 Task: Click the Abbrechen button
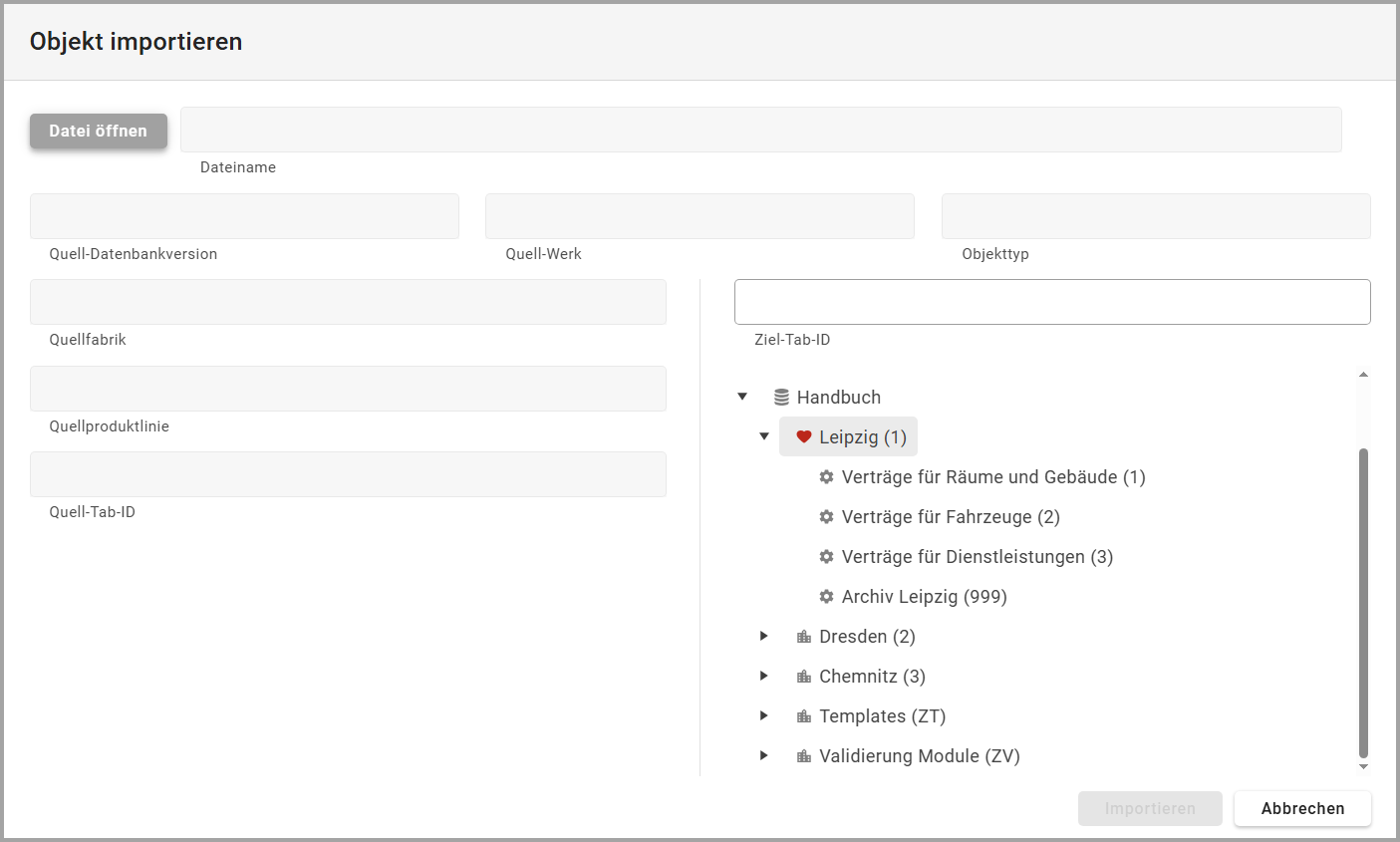click(x=1302, y=808)
